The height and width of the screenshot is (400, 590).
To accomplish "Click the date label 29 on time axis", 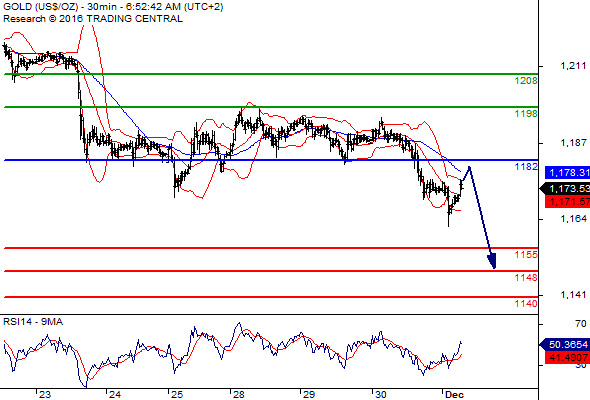I will (309, 395).
